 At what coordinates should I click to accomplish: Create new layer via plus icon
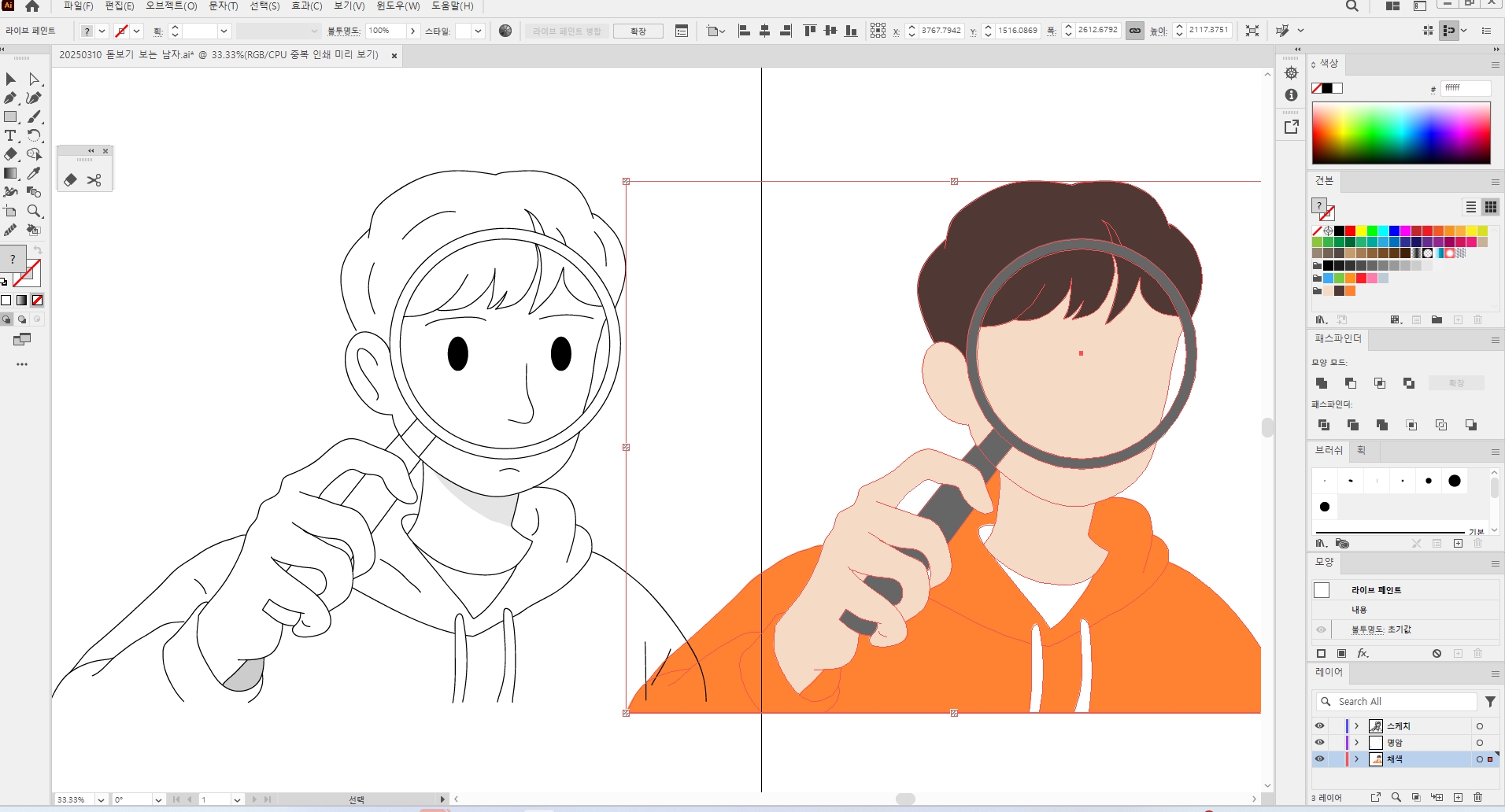click(1458, 797)
